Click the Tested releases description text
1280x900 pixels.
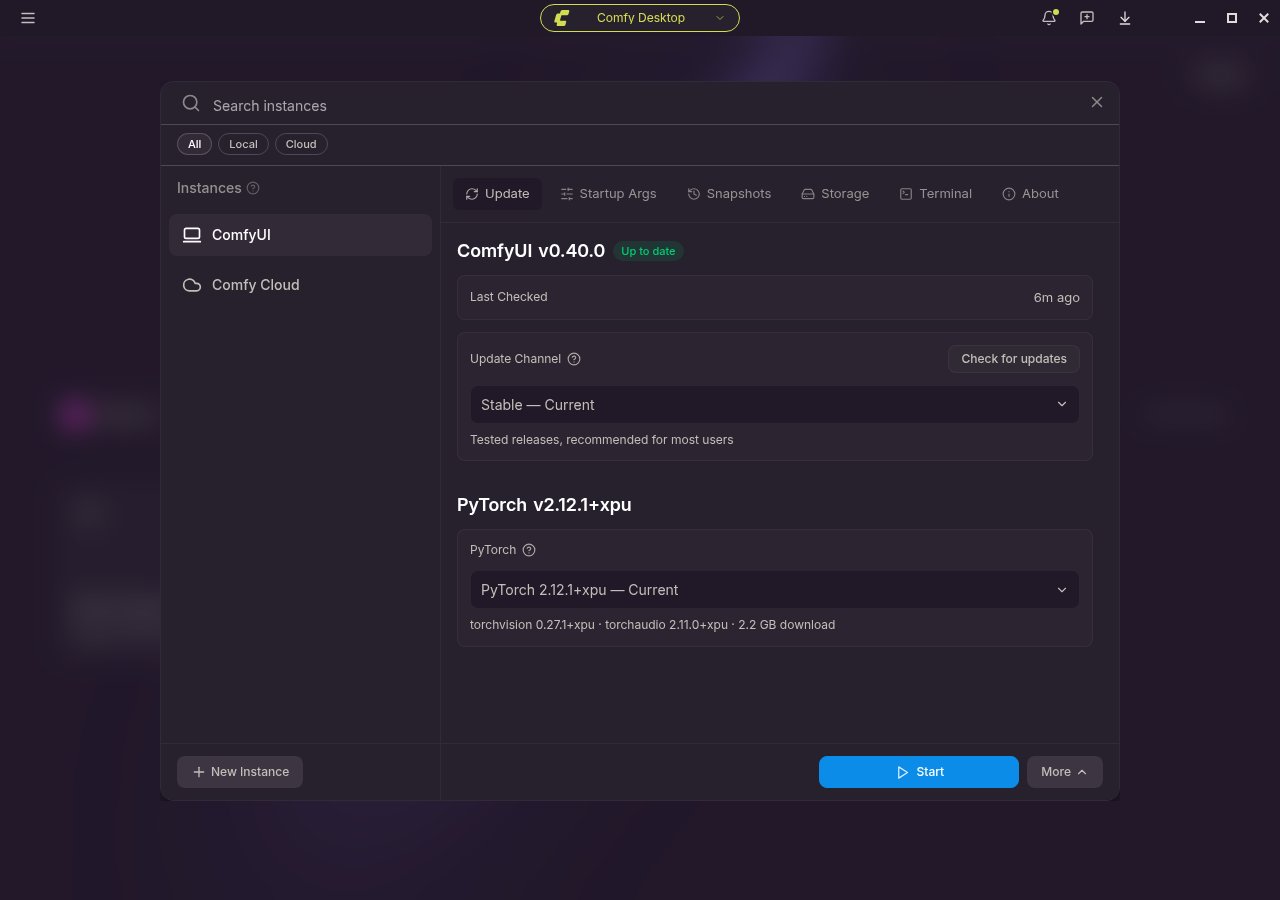click(601, 440)
